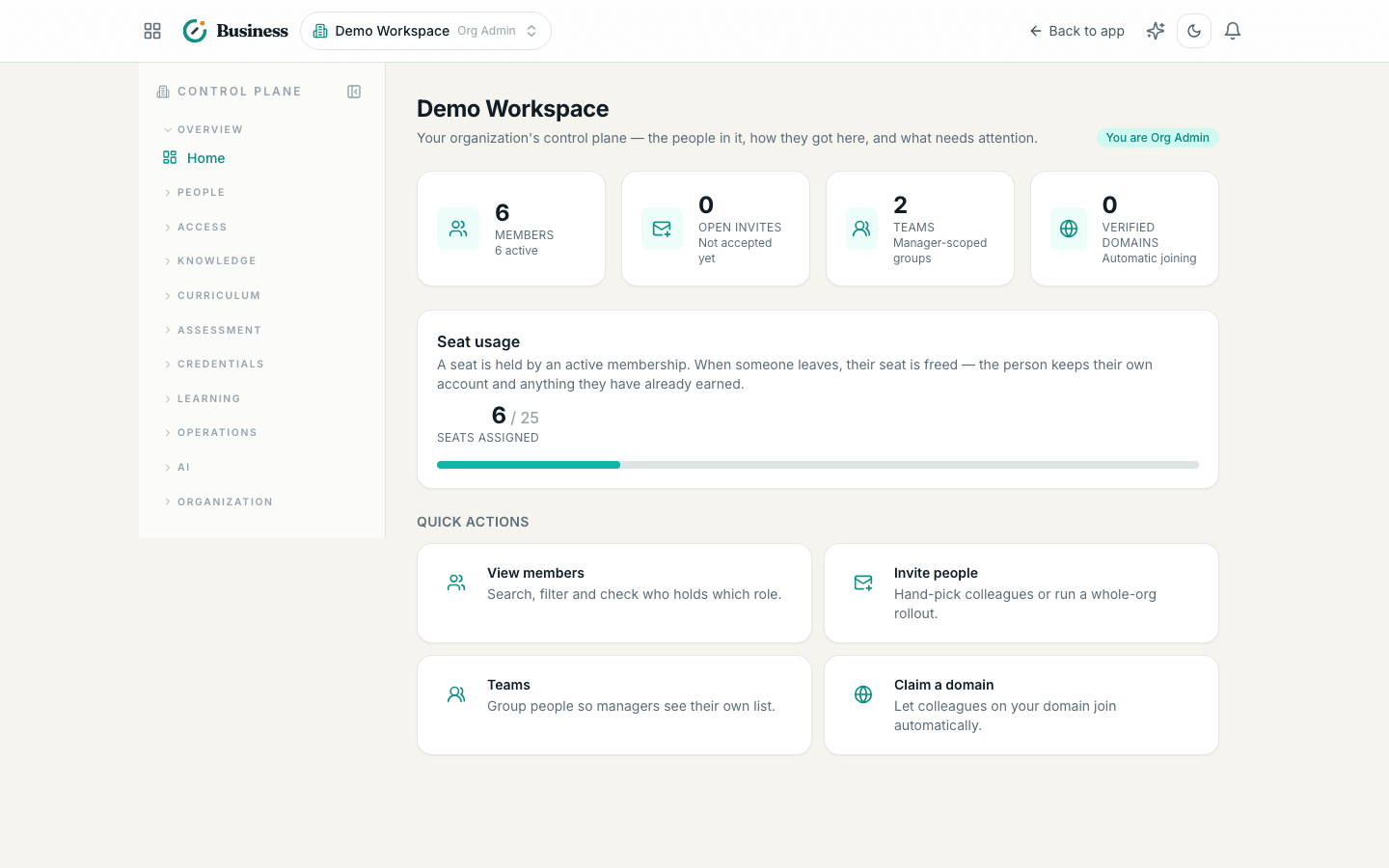The image size is (1389, 868).
Task: Open the Claim a domain quick action
Action: click(x=1021, y=705)
